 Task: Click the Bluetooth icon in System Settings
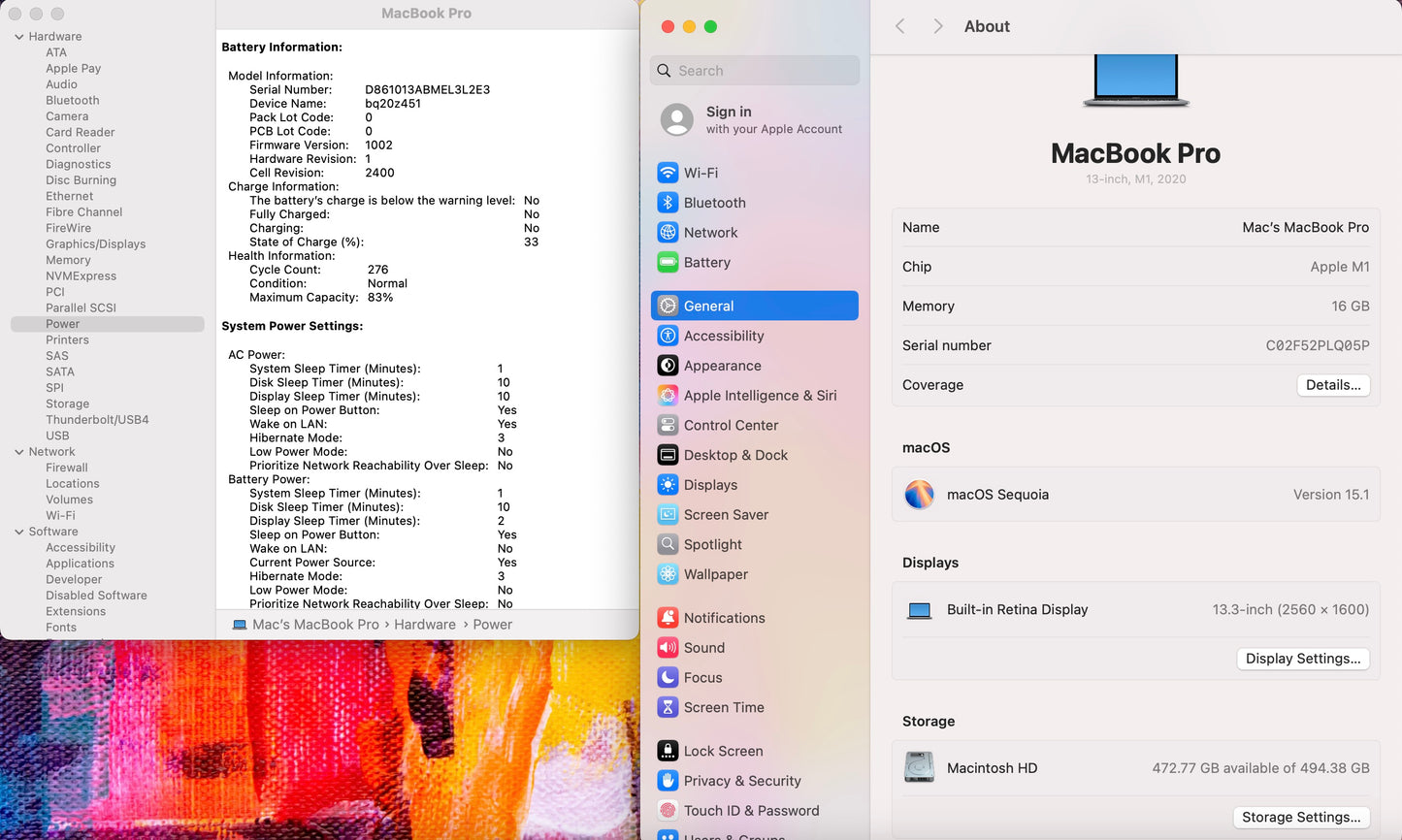coord(668,203)
